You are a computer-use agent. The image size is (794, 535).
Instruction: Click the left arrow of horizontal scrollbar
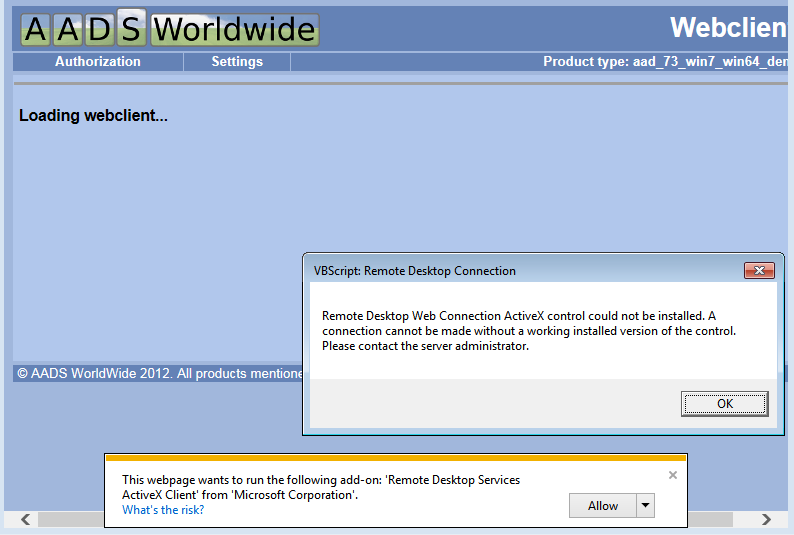(x=26, y=520)
